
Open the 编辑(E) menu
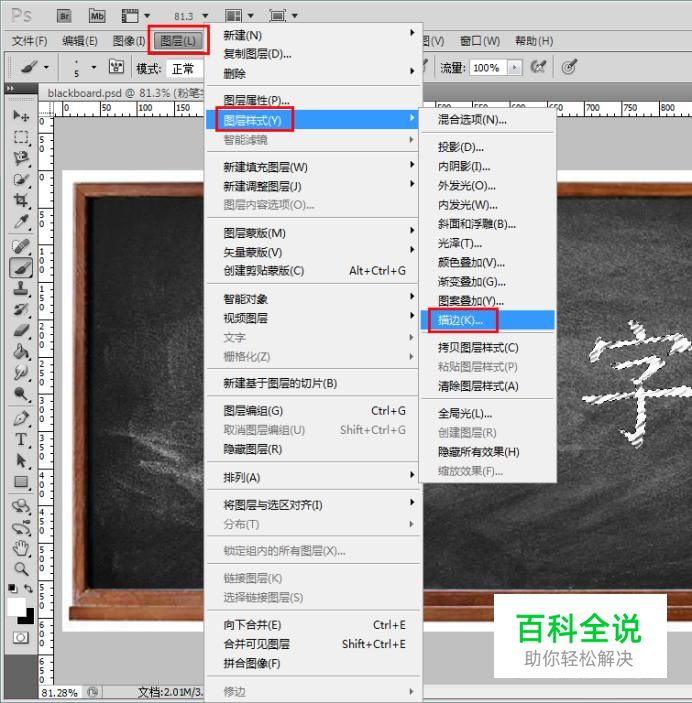(79, 41)
